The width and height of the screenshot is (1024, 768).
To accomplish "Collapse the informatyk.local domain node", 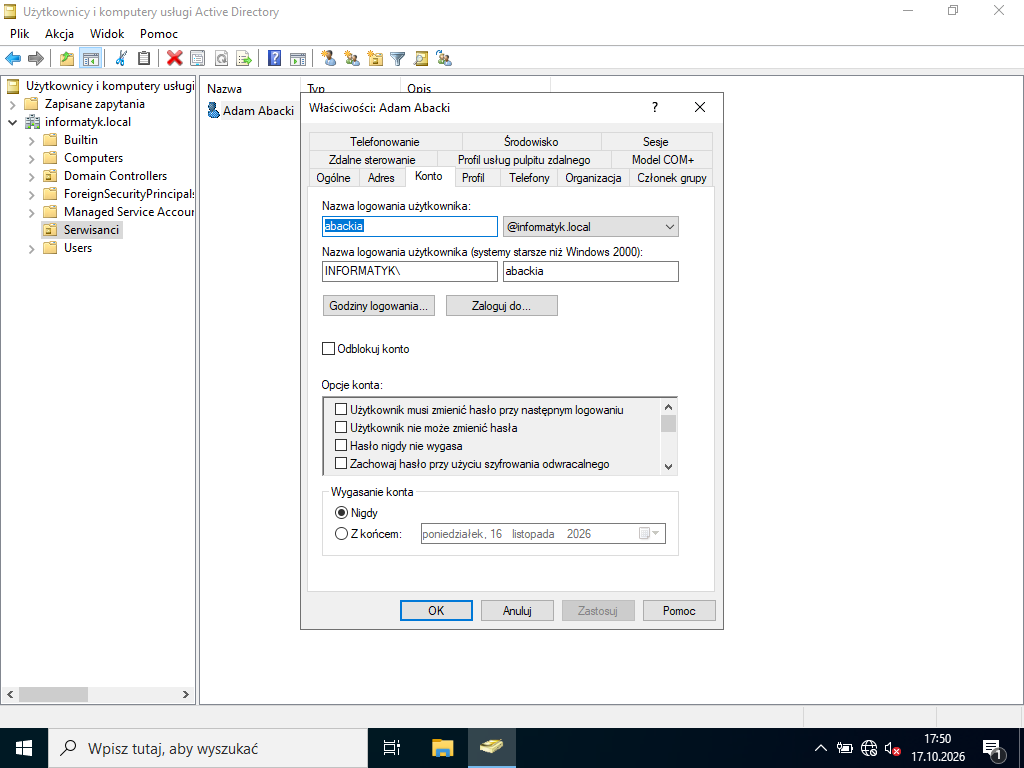I will coord(12,122).
